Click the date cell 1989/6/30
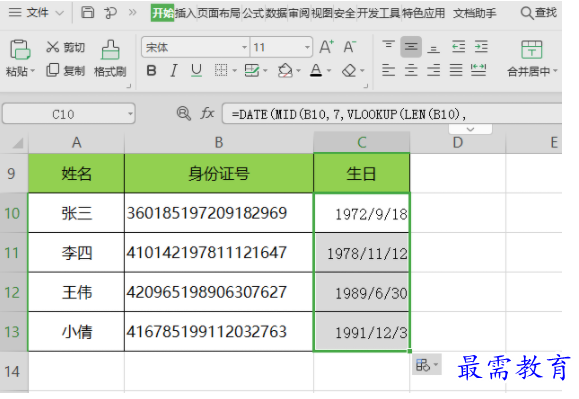 coord(362,292)
